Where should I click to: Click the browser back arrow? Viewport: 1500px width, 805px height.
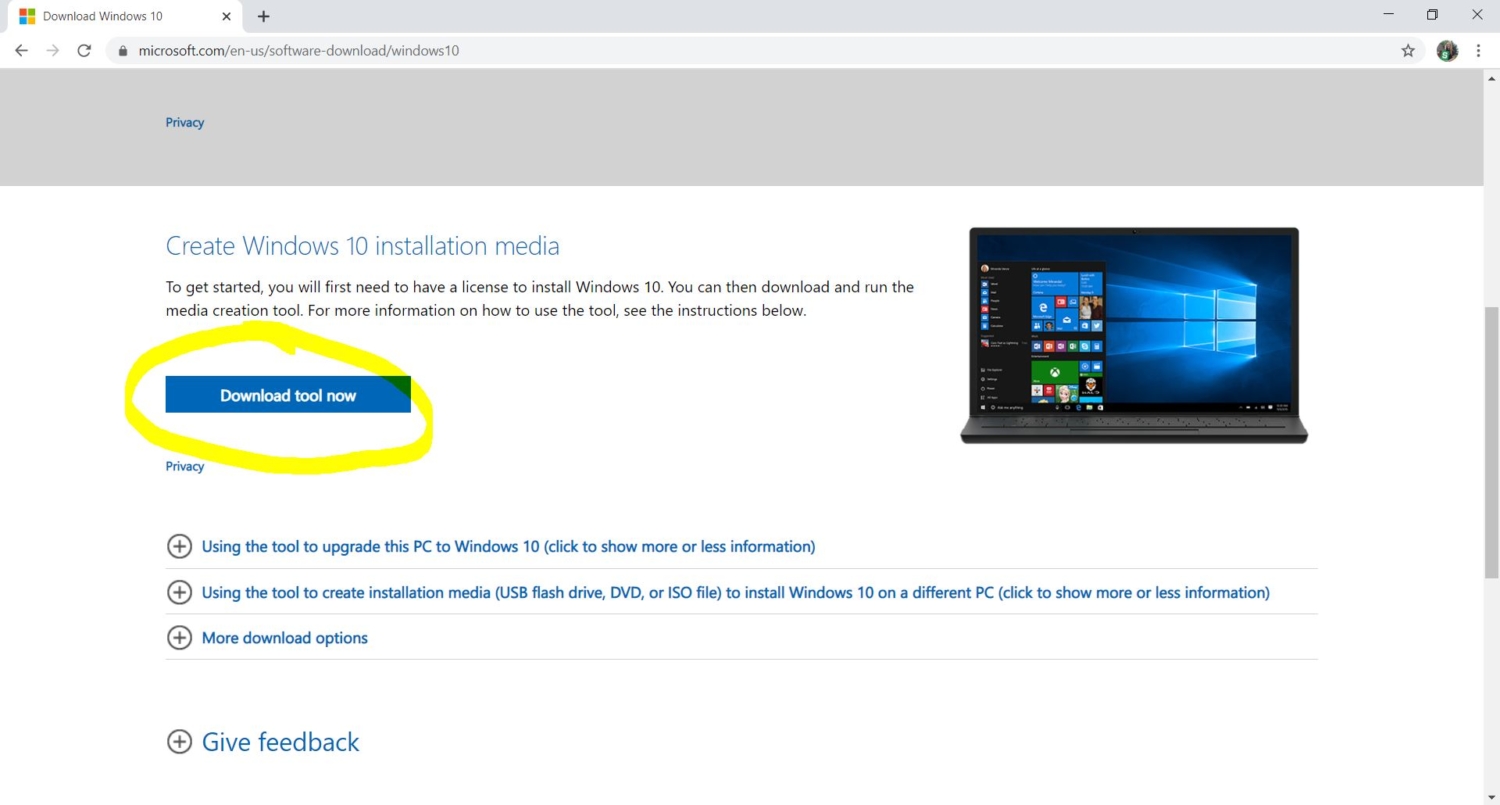(x=21, y=50)
